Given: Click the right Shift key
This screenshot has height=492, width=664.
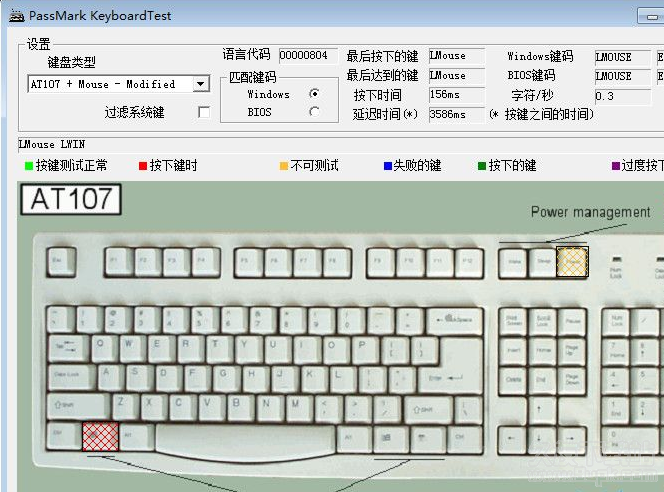Looking at the screenshot, I should click(429, 410).
